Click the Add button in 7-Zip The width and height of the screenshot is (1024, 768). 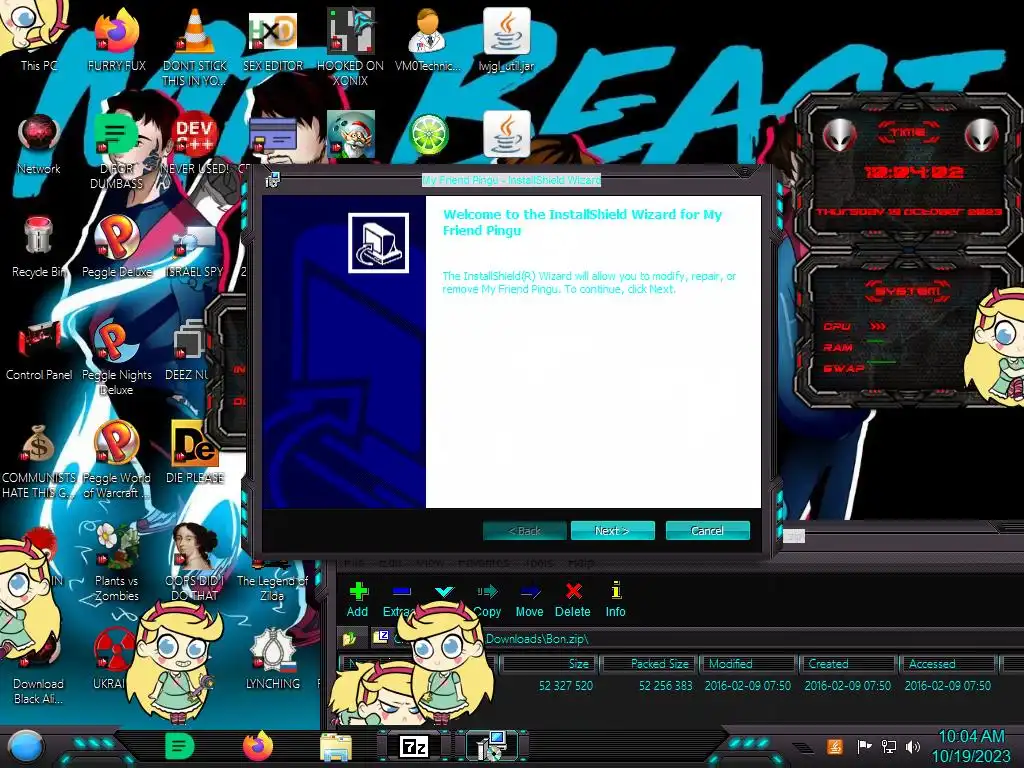[357, 600]
